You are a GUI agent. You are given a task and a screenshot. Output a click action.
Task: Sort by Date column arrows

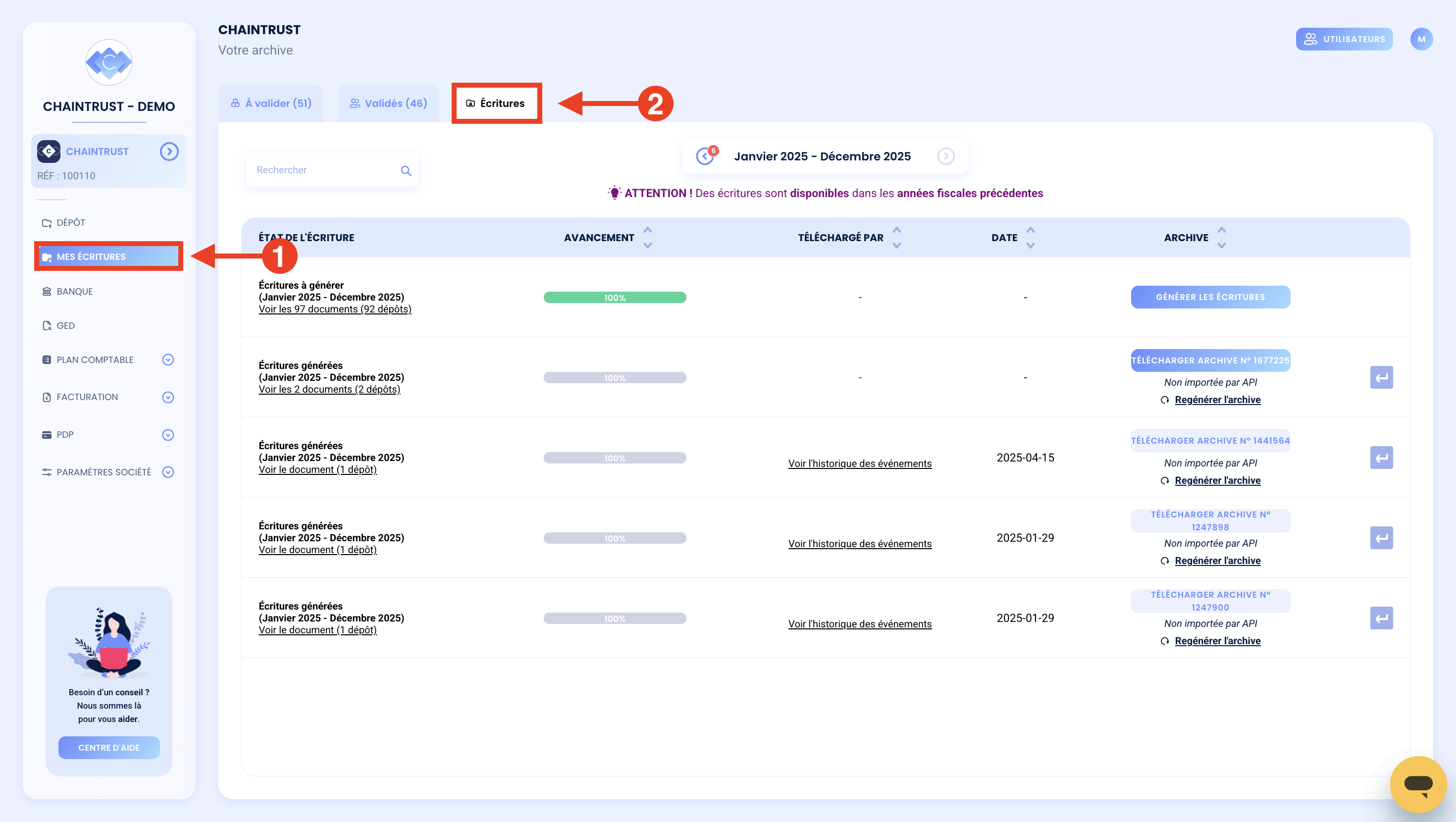[x=1031, y=238]
